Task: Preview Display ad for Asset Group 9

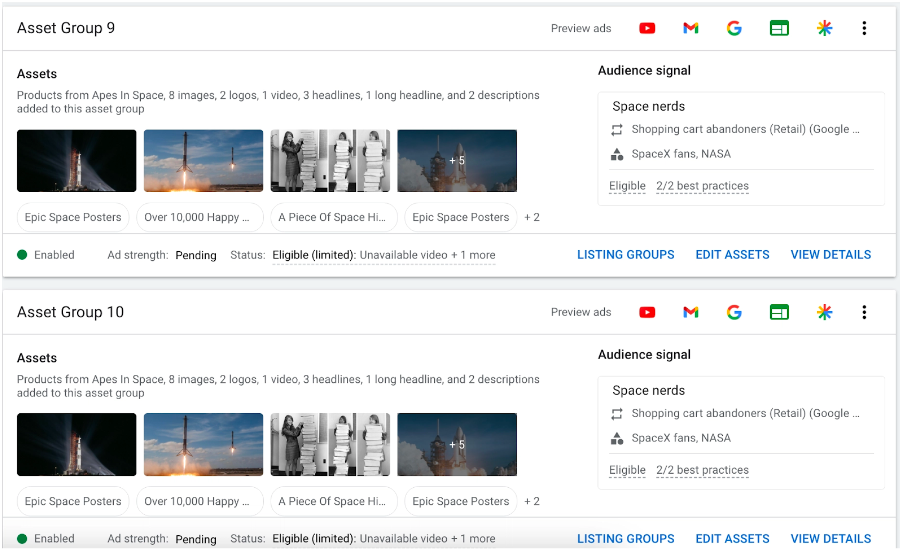Action: pyautogui.click(x=779, y=28)
